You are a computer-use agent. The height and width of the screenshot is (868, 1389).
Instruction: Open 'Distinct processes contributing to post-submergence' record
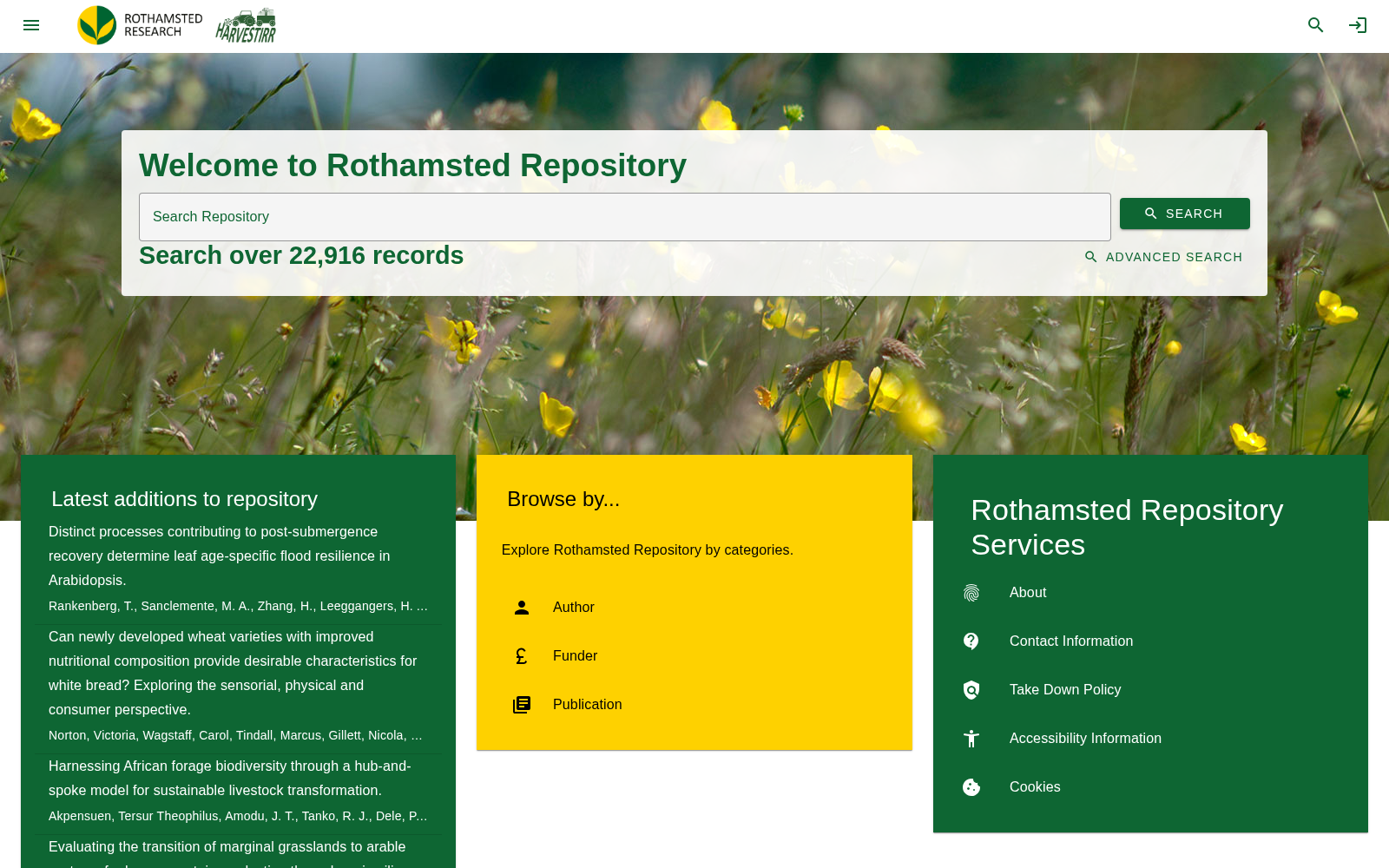[x=220, y=556]
